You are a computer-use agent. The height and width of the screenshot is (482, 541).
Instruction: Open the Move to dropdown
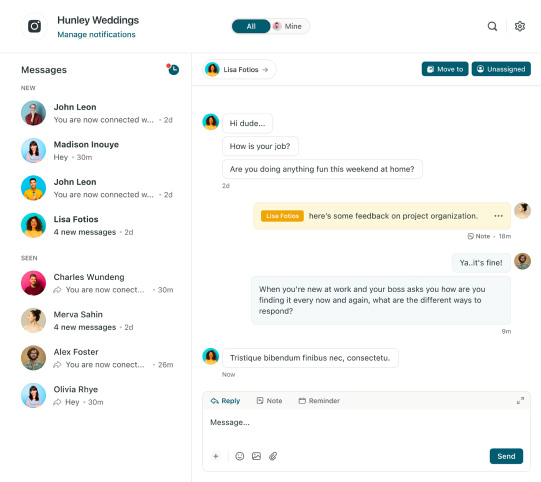445,69
